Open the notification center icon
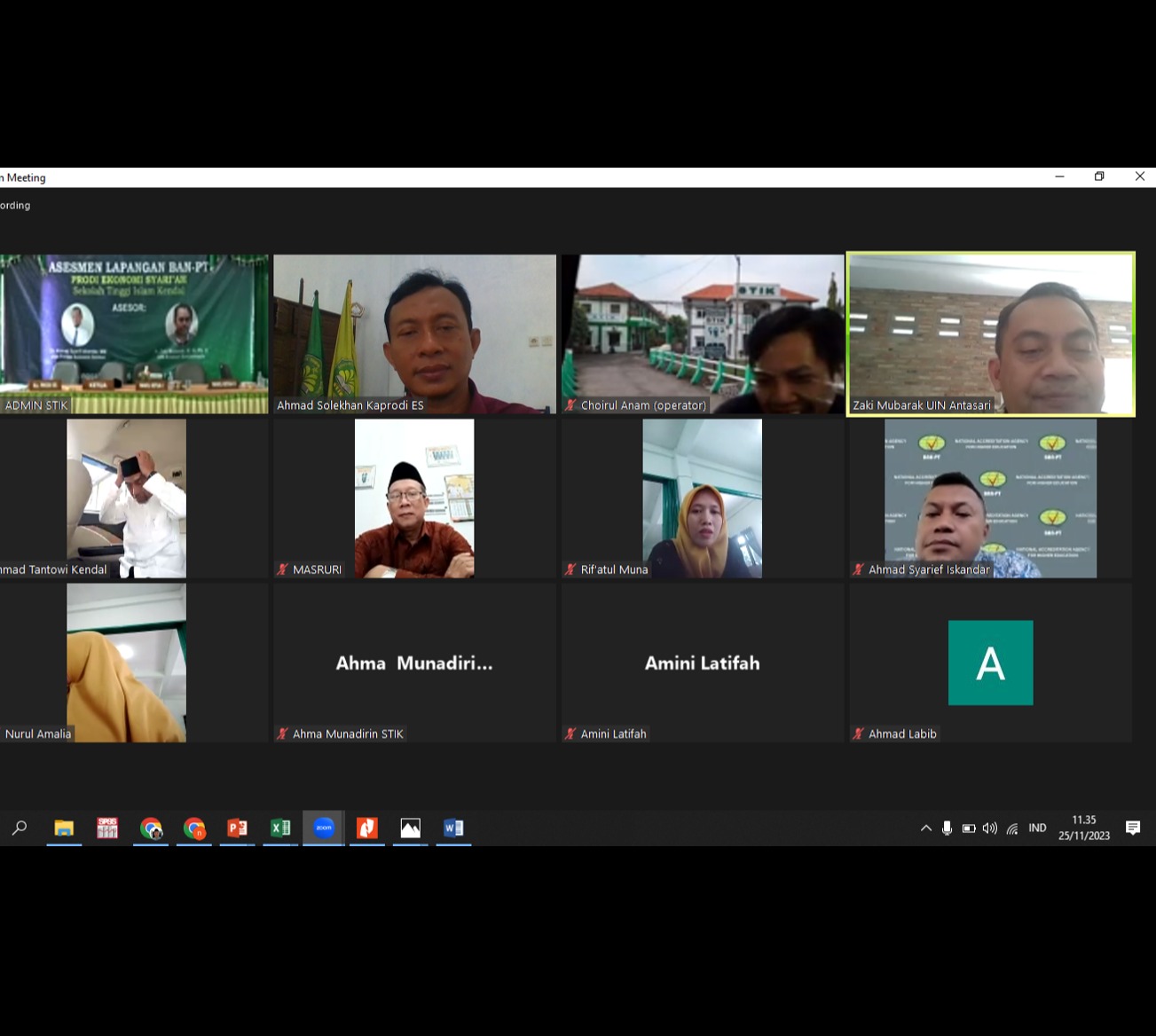This screenshot has width=1156, height=1036. [x=1133, y=828]
